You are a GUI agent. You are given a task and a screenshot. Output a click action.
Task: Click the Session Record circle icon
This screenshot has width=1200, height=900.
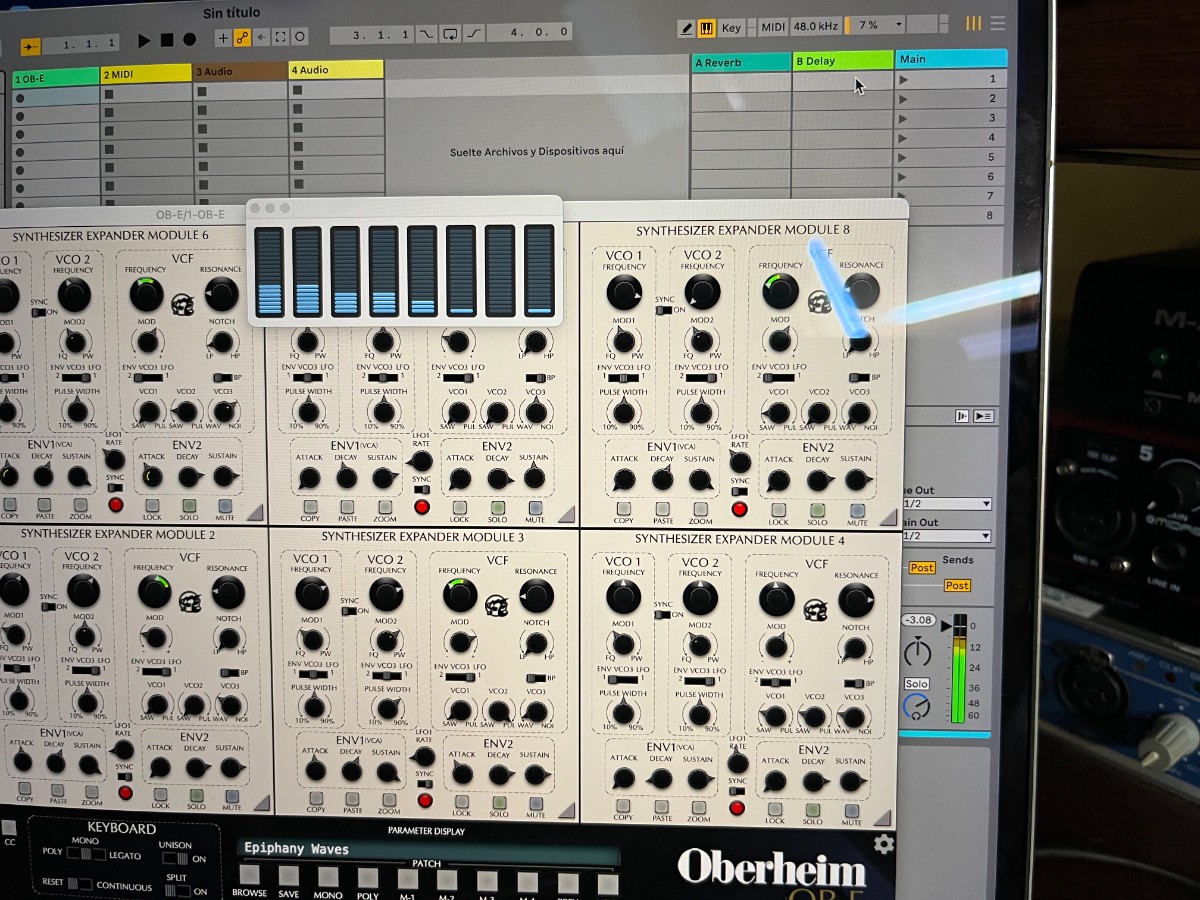click(300, 37)
